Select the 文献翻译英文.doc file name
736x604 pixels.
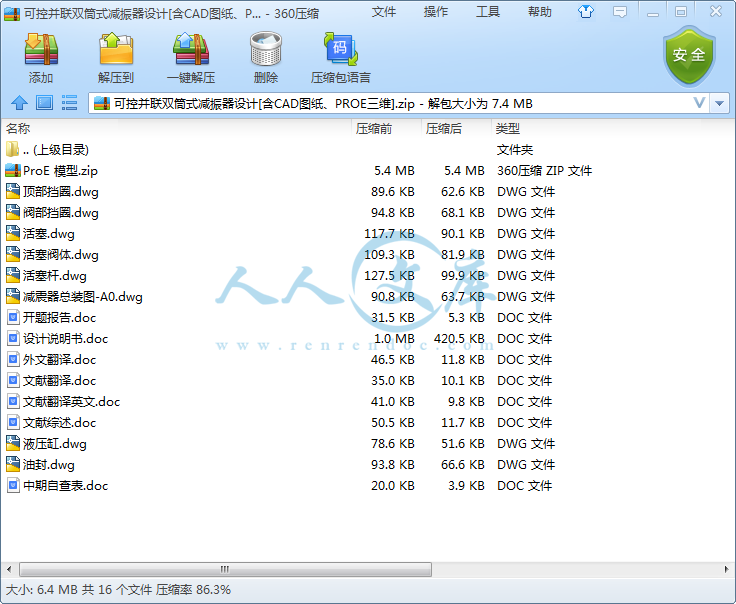tap(71, 402)
